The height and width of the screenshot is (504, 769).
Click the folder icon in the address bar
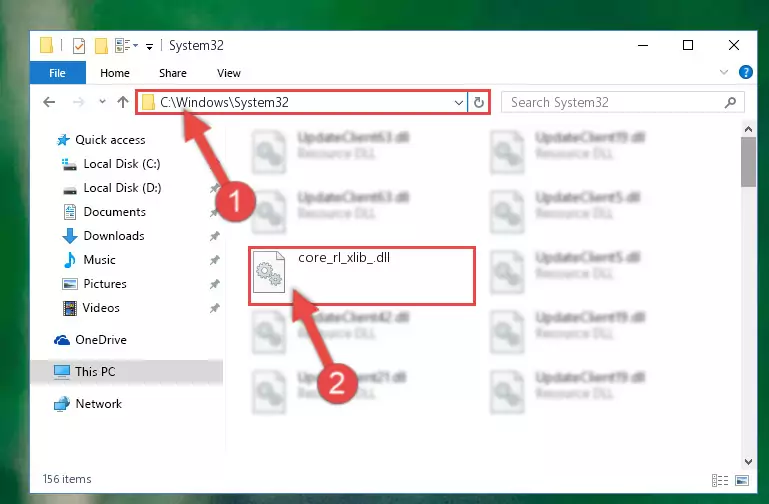(148, 102)
